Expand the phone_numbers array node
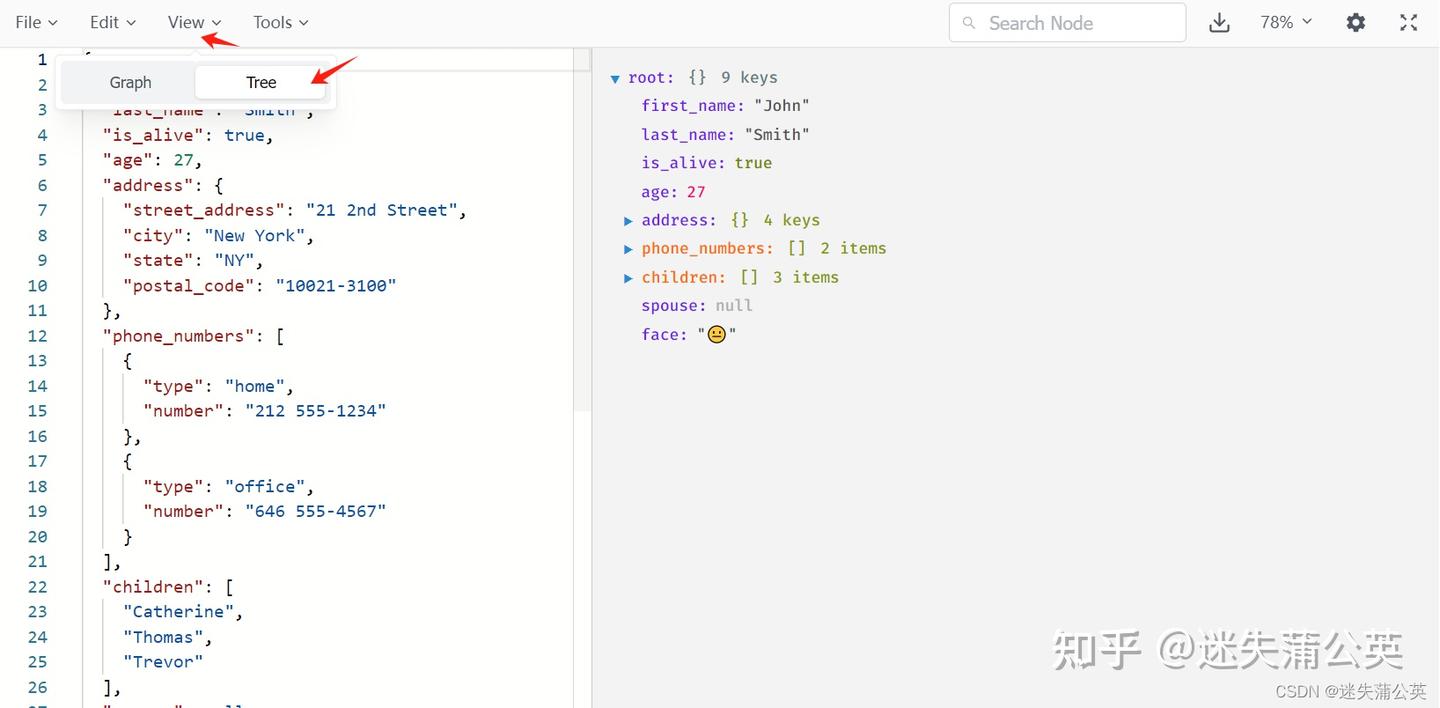1440x708 pixels. [628, 249]
